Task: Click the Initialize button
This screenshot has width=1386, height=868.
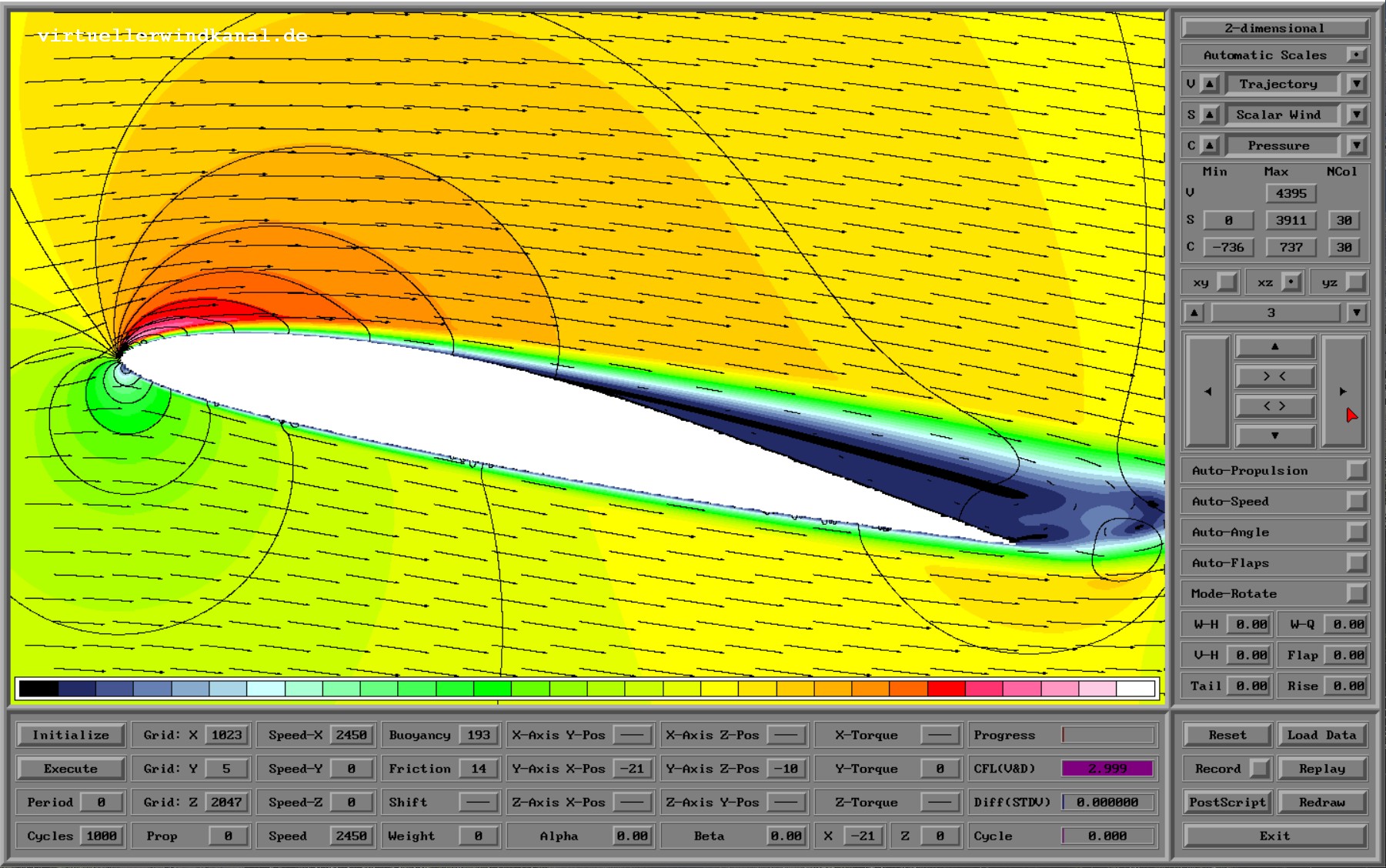Action: [71, 735]
